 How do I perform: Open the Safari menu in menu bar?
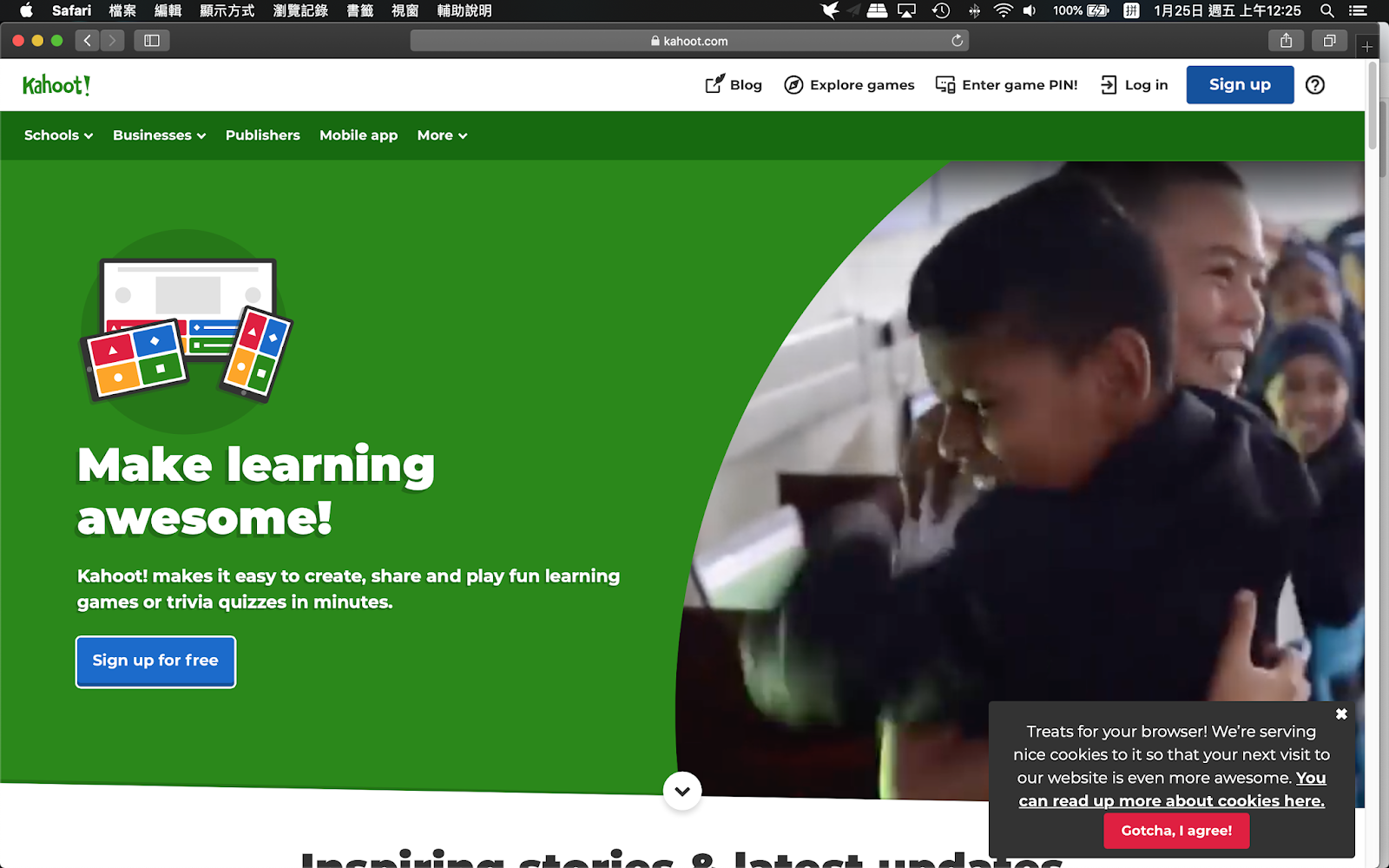pos(71,10)
